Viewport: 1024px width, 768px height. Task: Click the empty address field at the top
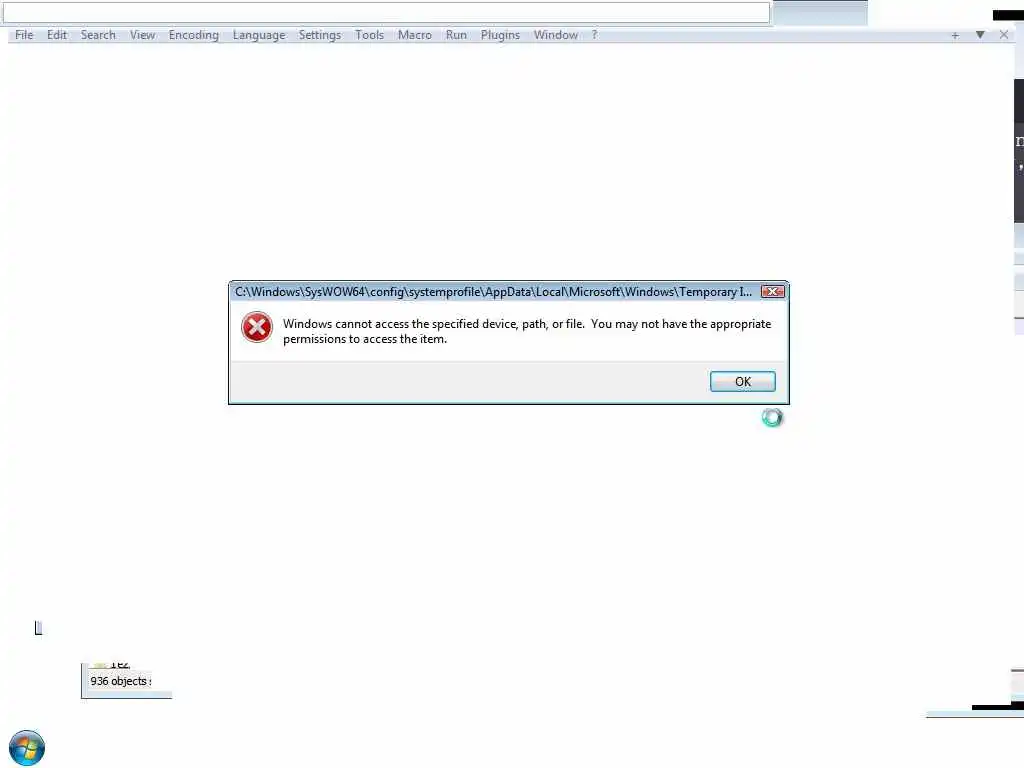386,12
